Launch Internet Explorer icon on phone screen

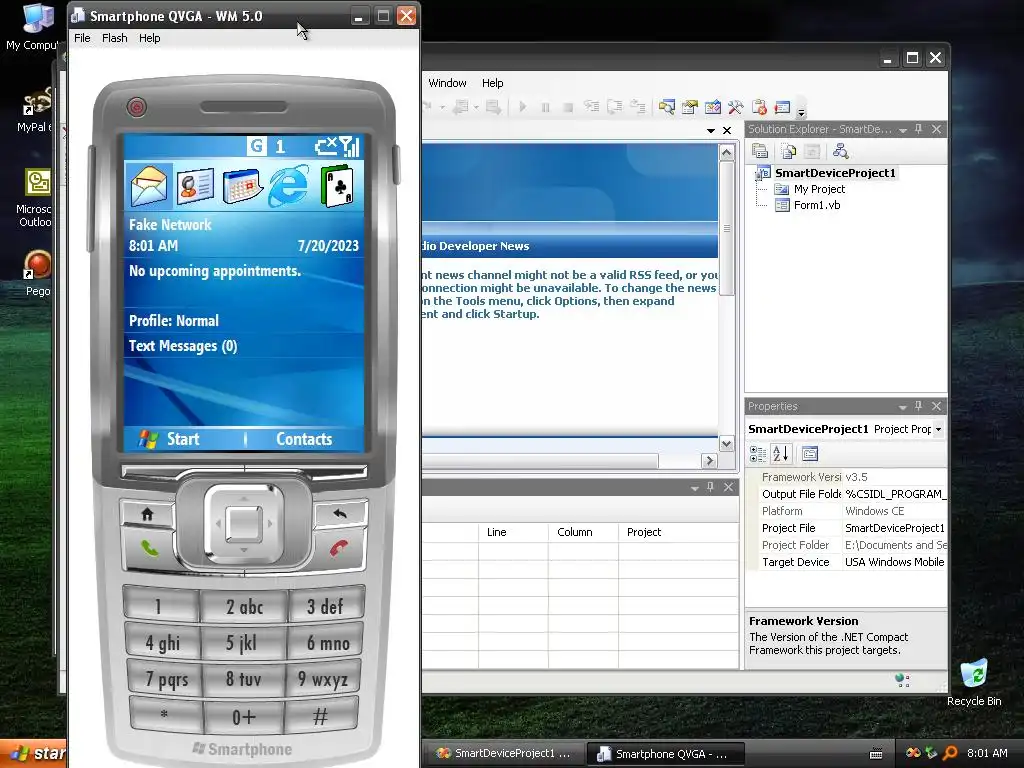[289, 186]
